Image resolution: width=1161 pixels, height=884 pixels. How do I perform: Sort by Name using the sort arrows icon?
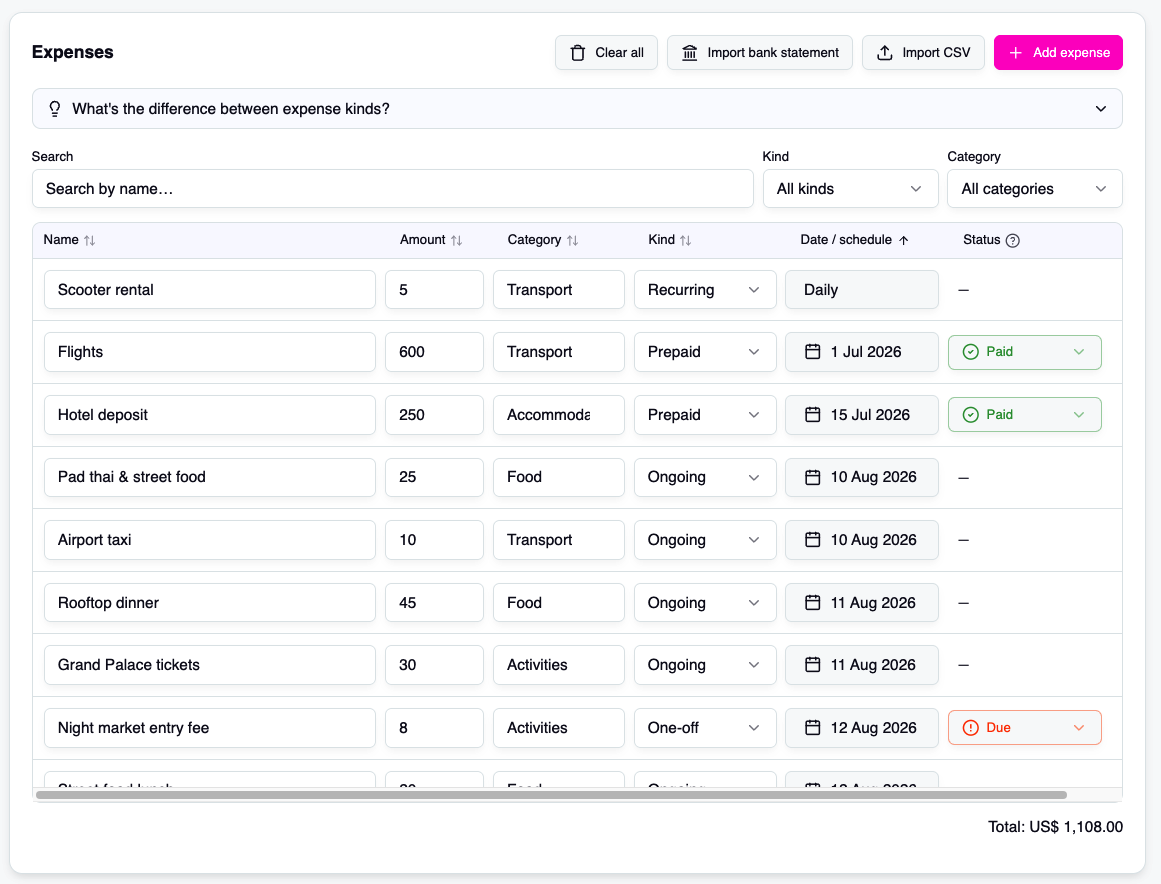pos(90,240)
